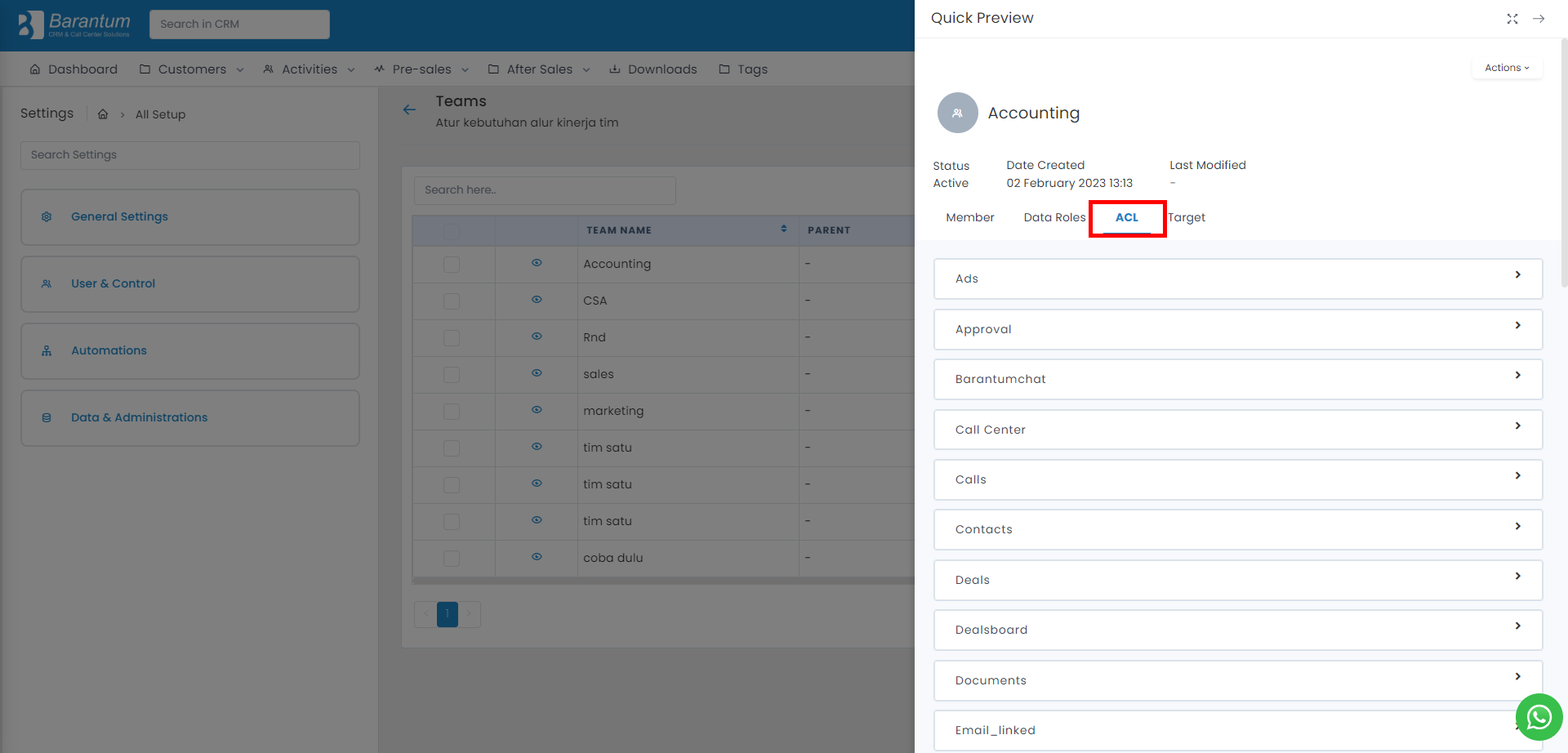
Task: Click the next page arrow
Action: tap(470, 614)
